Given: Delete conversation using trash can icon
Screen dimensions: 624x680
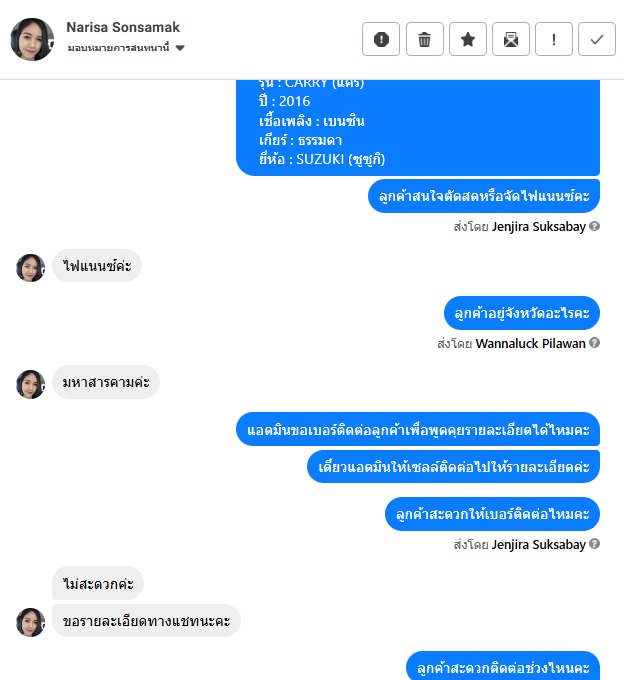Looking at the screenshot, I should coord(425,39).
